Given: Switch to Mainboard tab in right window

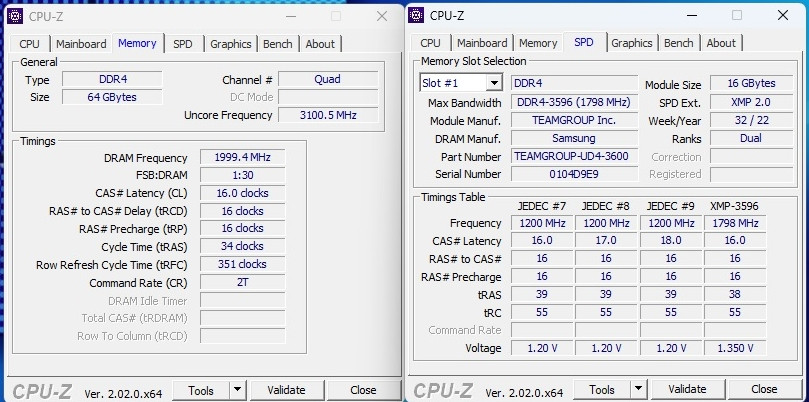Looking at the screenshot, I should (482, 43).
